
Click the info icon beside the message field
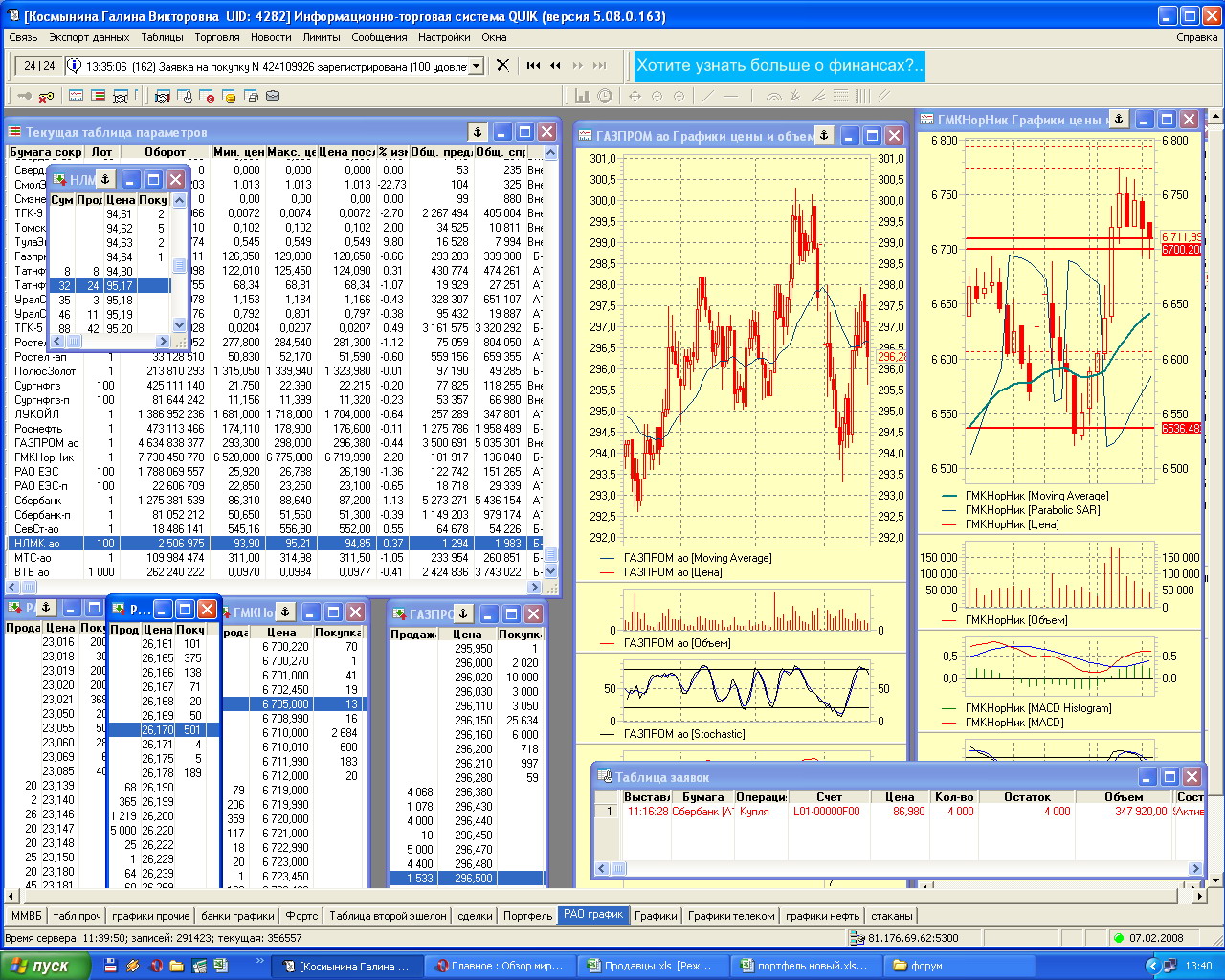(74, 65)
